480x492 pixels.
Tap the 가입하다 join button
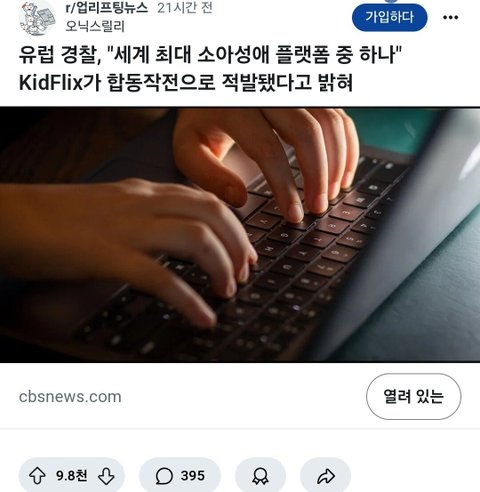[390, 17]
